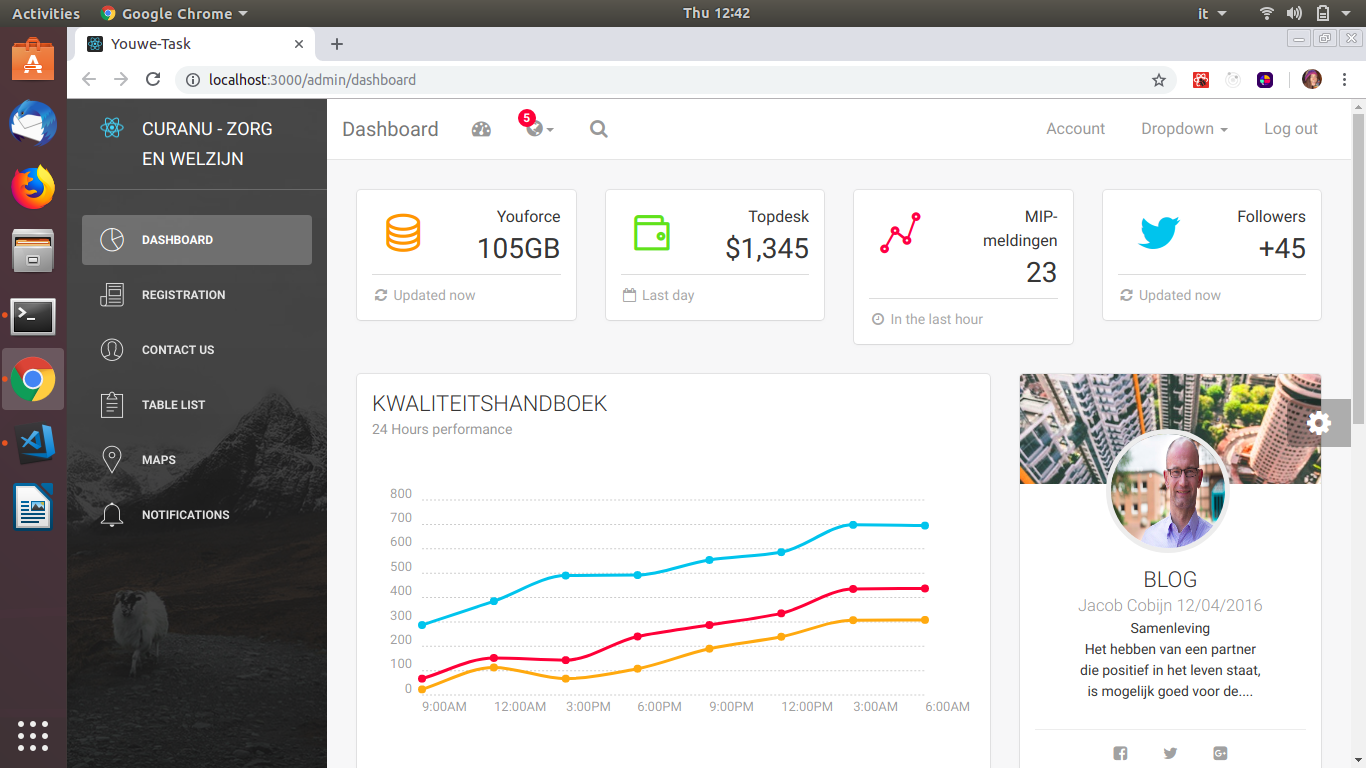Click the Twitter icon under blog card
Image resolution: width=1366 pixels, height=768 pixels.
pyautogui.click(x=1170, y=753)
